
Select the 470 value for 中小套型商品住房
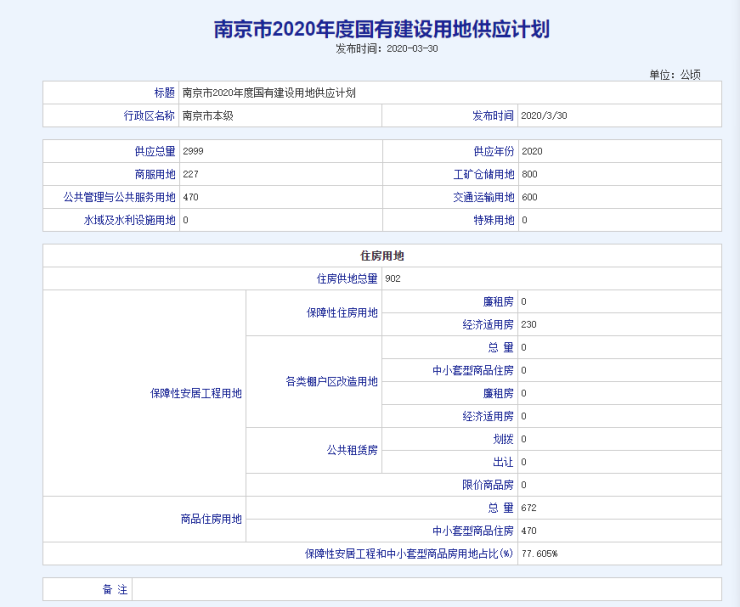coord(529,531)
